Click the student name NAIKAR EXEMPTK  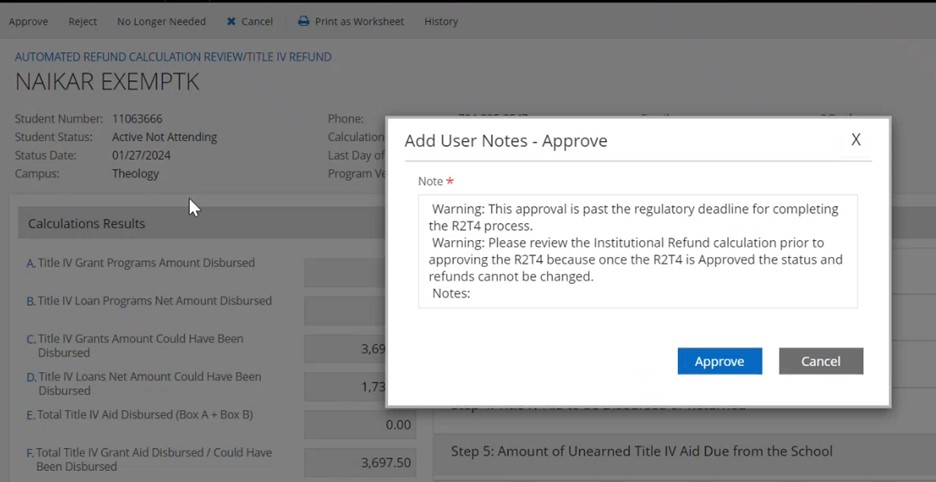click(x=107, y=82)
